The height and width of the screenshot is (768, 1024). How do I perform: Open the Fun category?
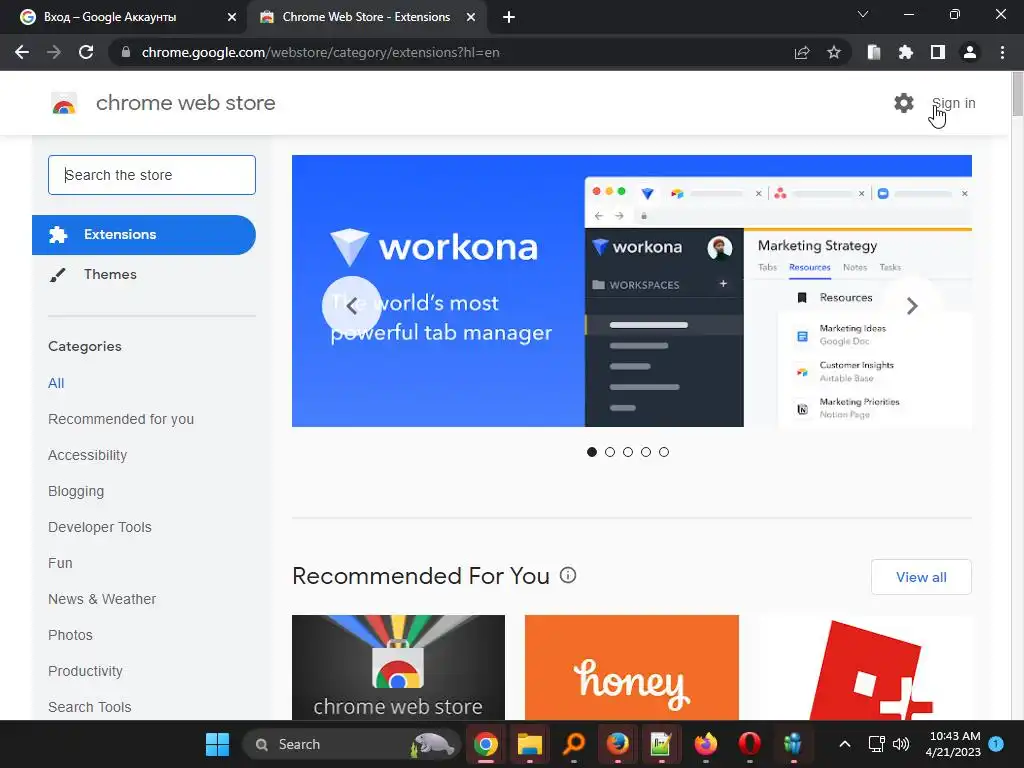[x=60, y=563]
